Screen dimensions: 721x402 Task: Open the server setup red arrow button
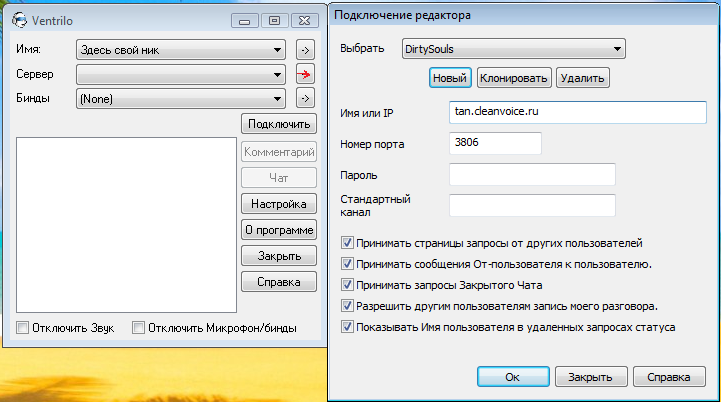point(305,75)
